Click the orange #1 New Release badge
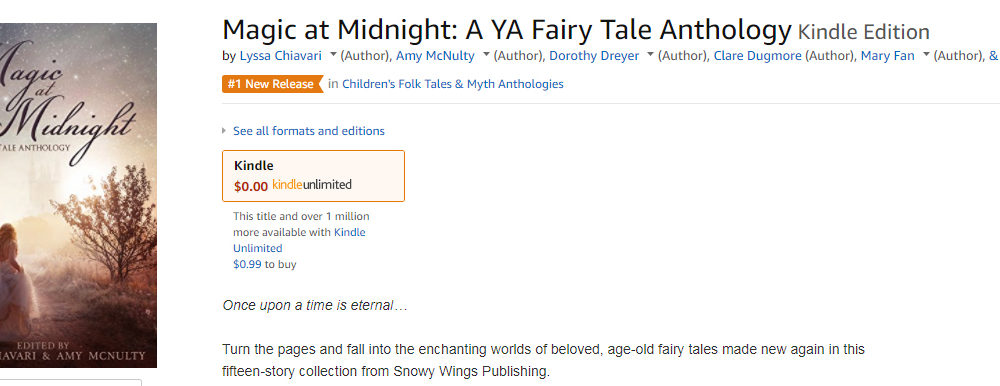Image resolution: width=1000 pixels, height=386 pixels. 272,84
